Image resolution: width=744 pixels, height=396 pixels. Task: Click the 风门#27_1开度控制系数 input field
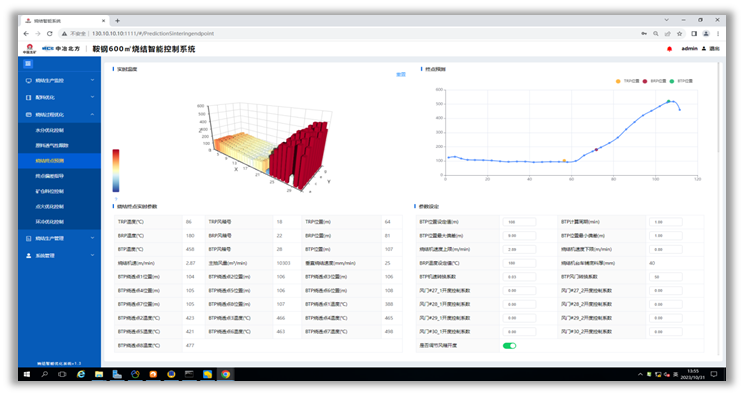[x=520, y=291]
